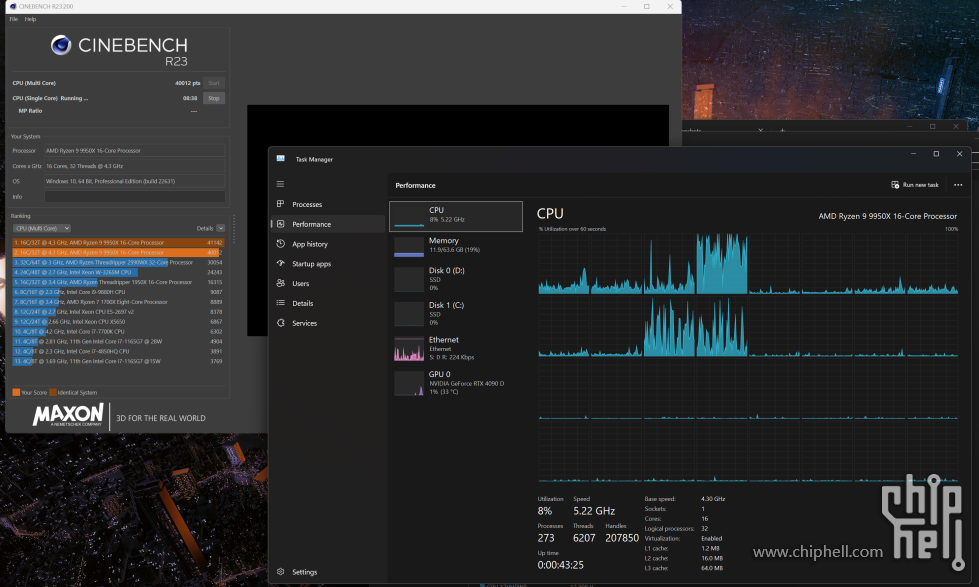979x587 pixels.
Task: Click the OS field showing Windows 10
Action: point(134,181)
